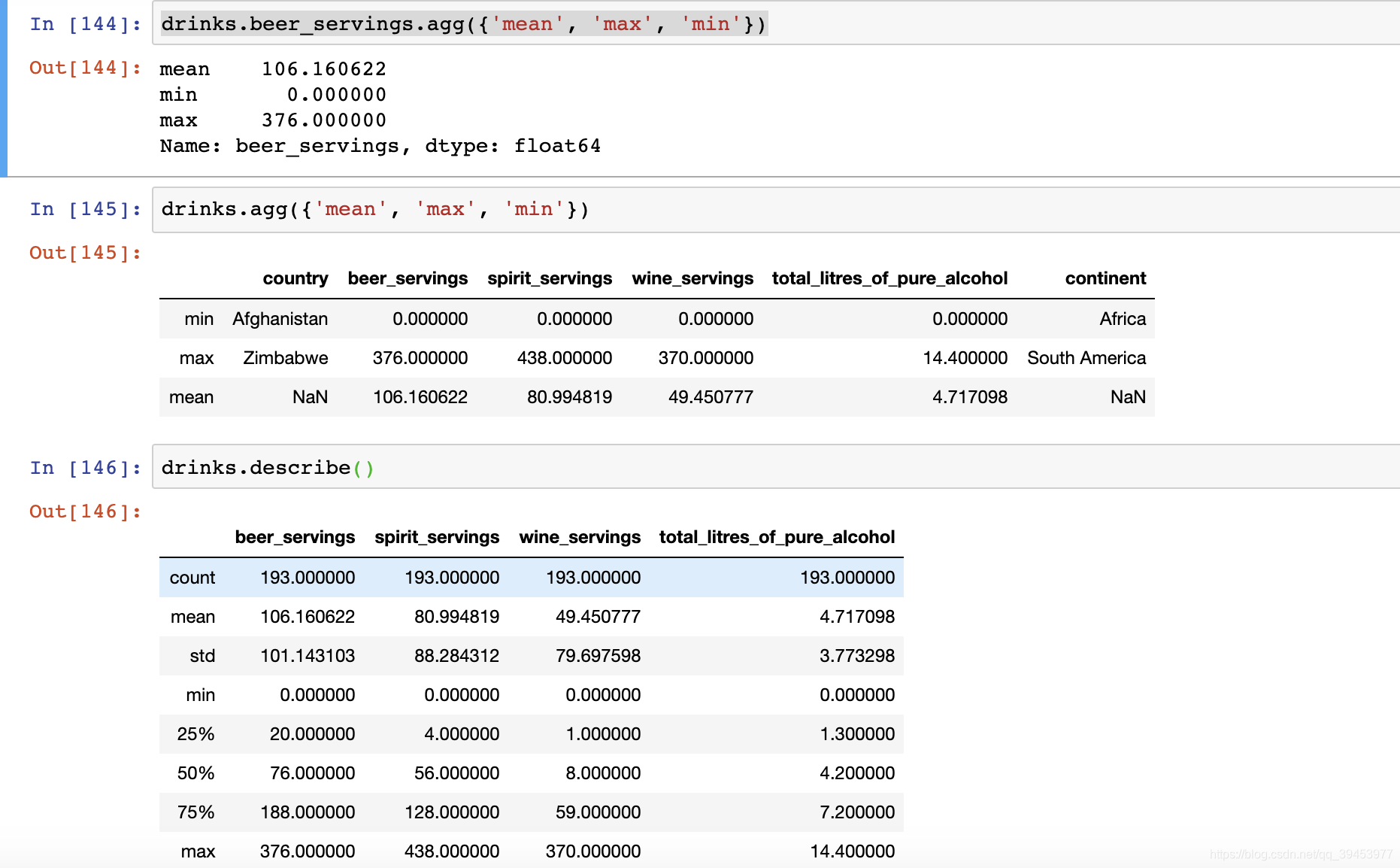
Task: Click the 1.300000 cell in 25% row
Action: [x=857, y=734]
